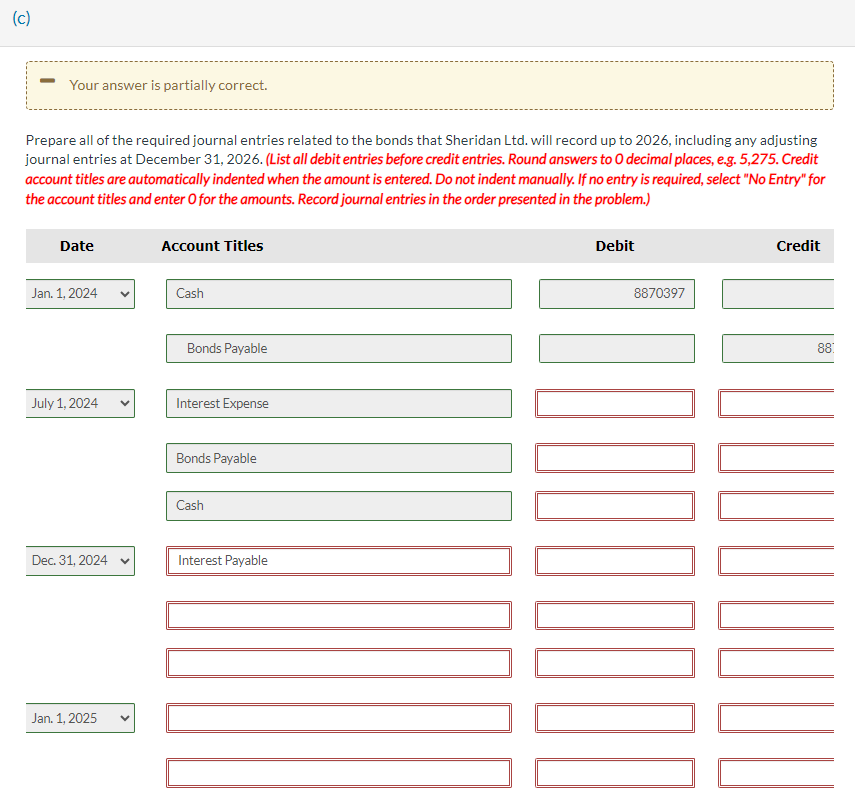Click the Interest Payable account title field

pyautogui.click(x=339, y=561)
